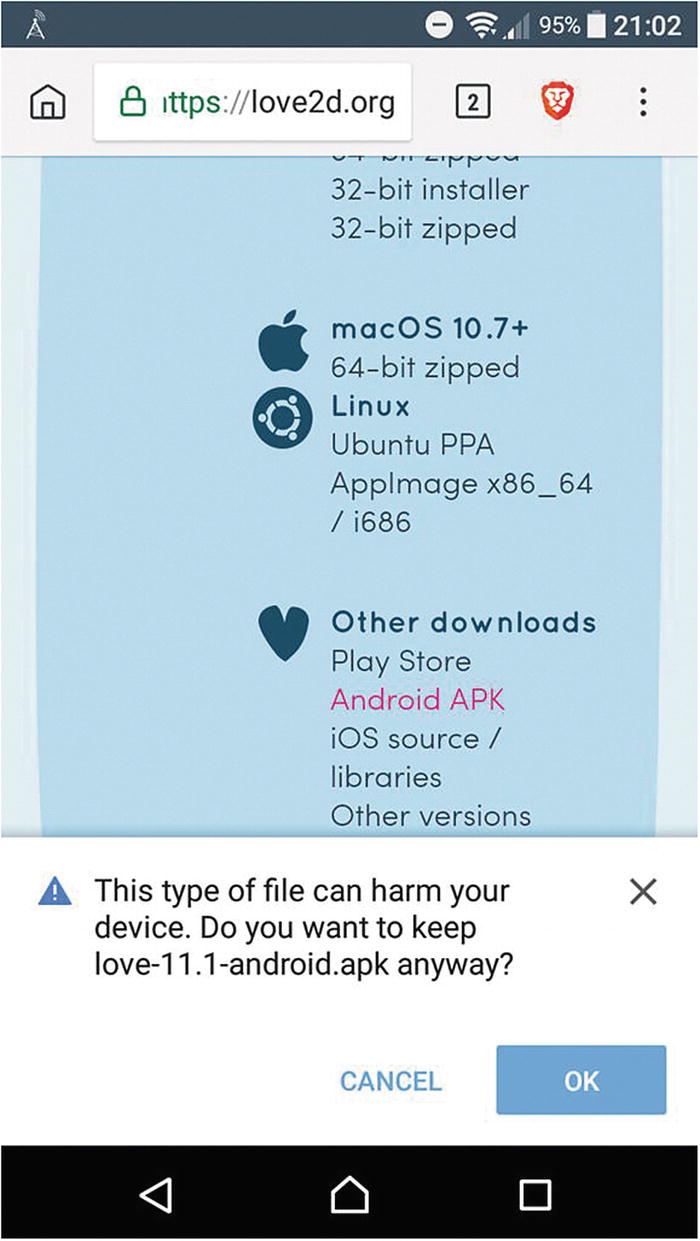Open the Other versions link
The height and width of the screenshot is (1241, 700).
pos(430,816)
